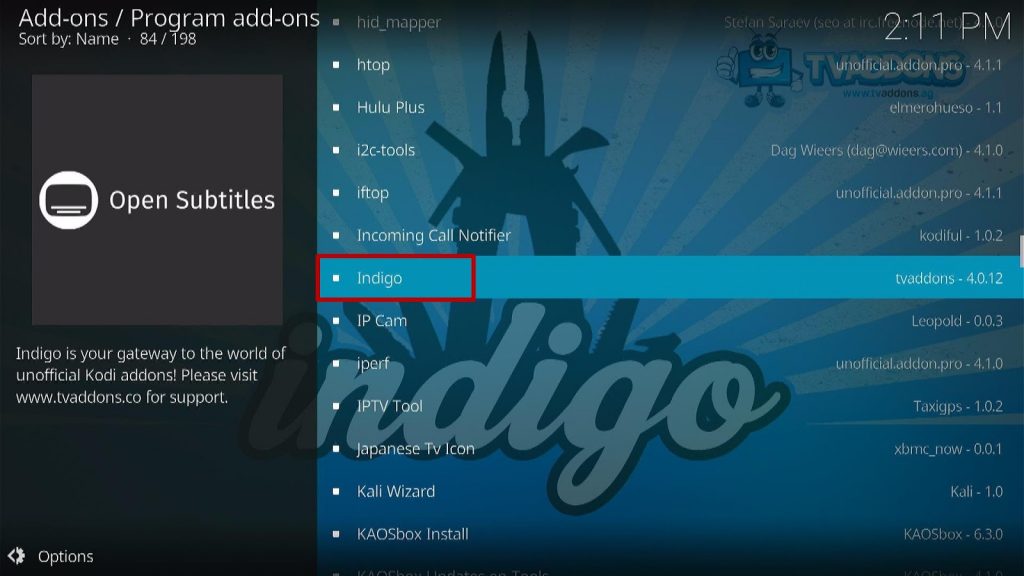Image resolution: width=1024 pixels, height=576 pixels.
Task: Open the Kali Wizard add-on
Action: 670,491
